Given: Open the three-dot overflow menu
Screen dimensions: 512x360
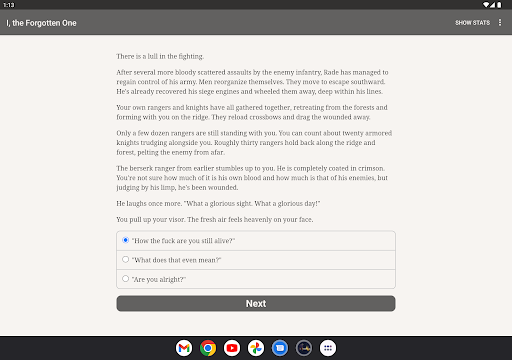Looking at the screenshot, I should pyautogui.click(x=500, y=23).
